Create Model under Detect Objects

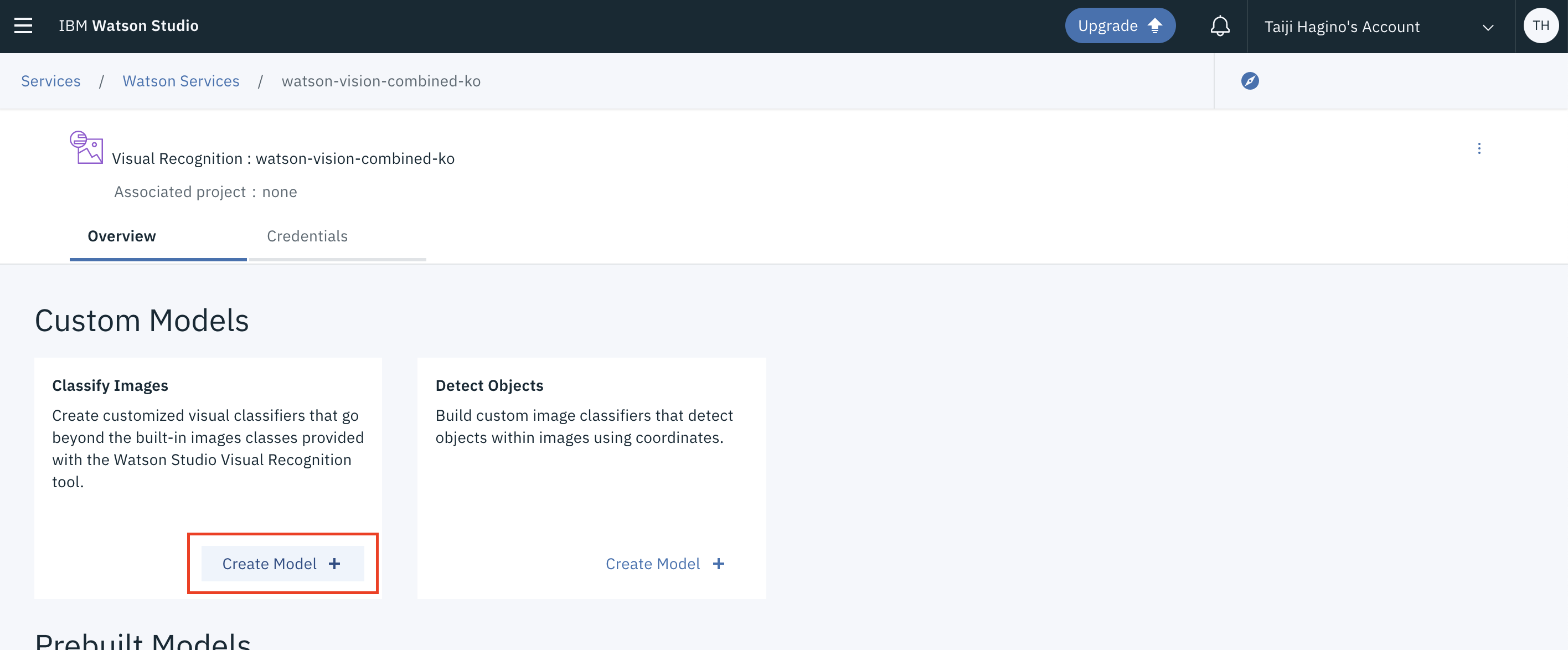point(653,564)
